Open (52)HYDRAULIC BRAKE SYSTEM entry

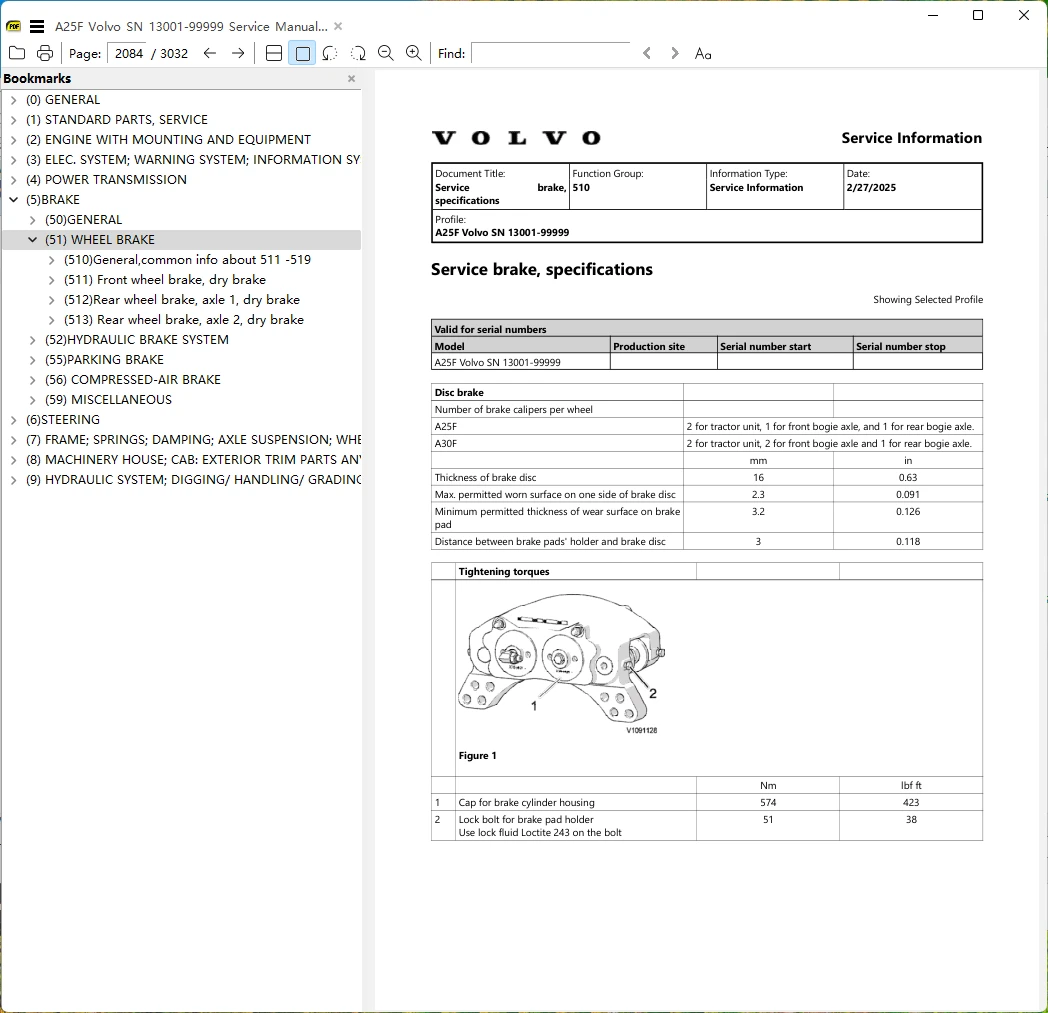[137, 340]
